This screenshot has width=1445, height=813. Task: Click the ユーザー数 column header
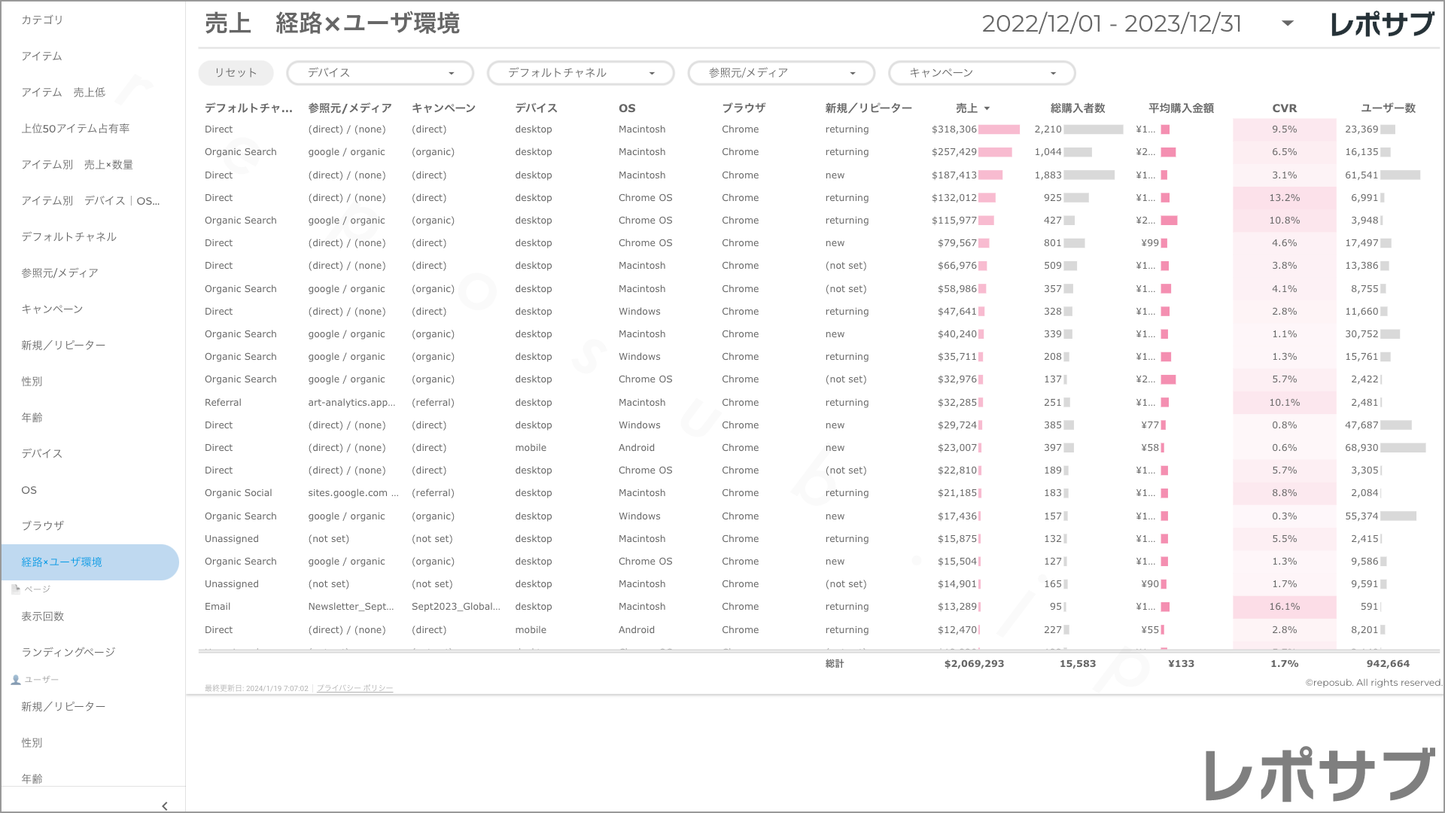point(1388,108)
